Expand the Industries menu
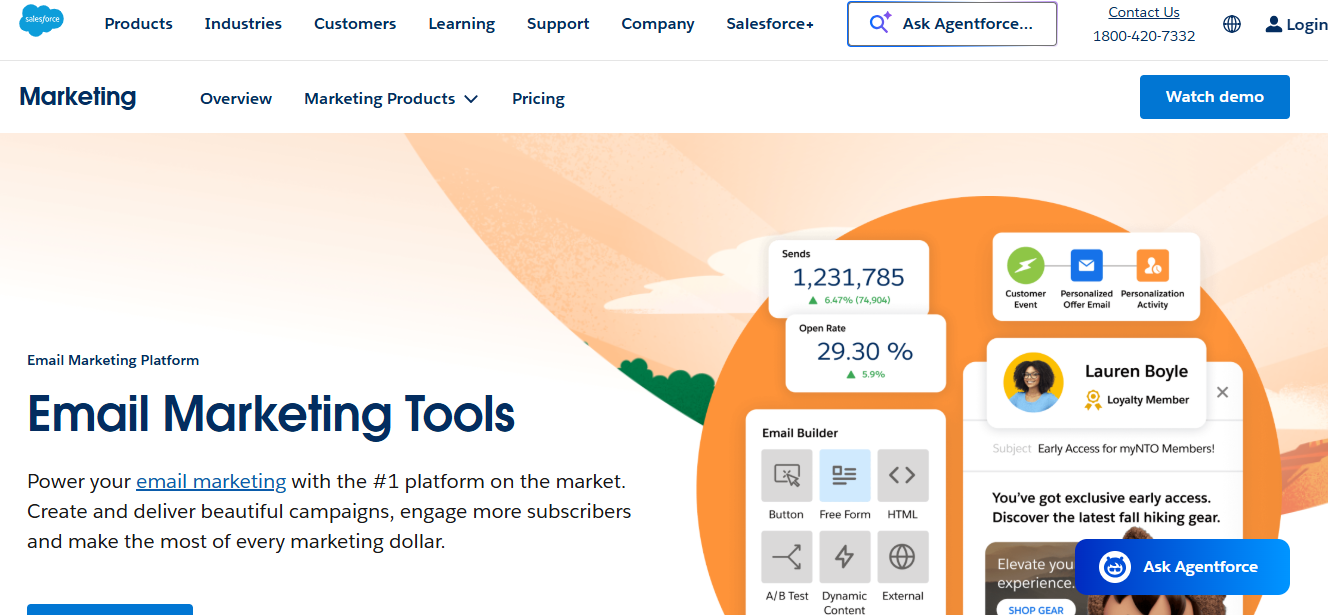 [x=242, y=23]
